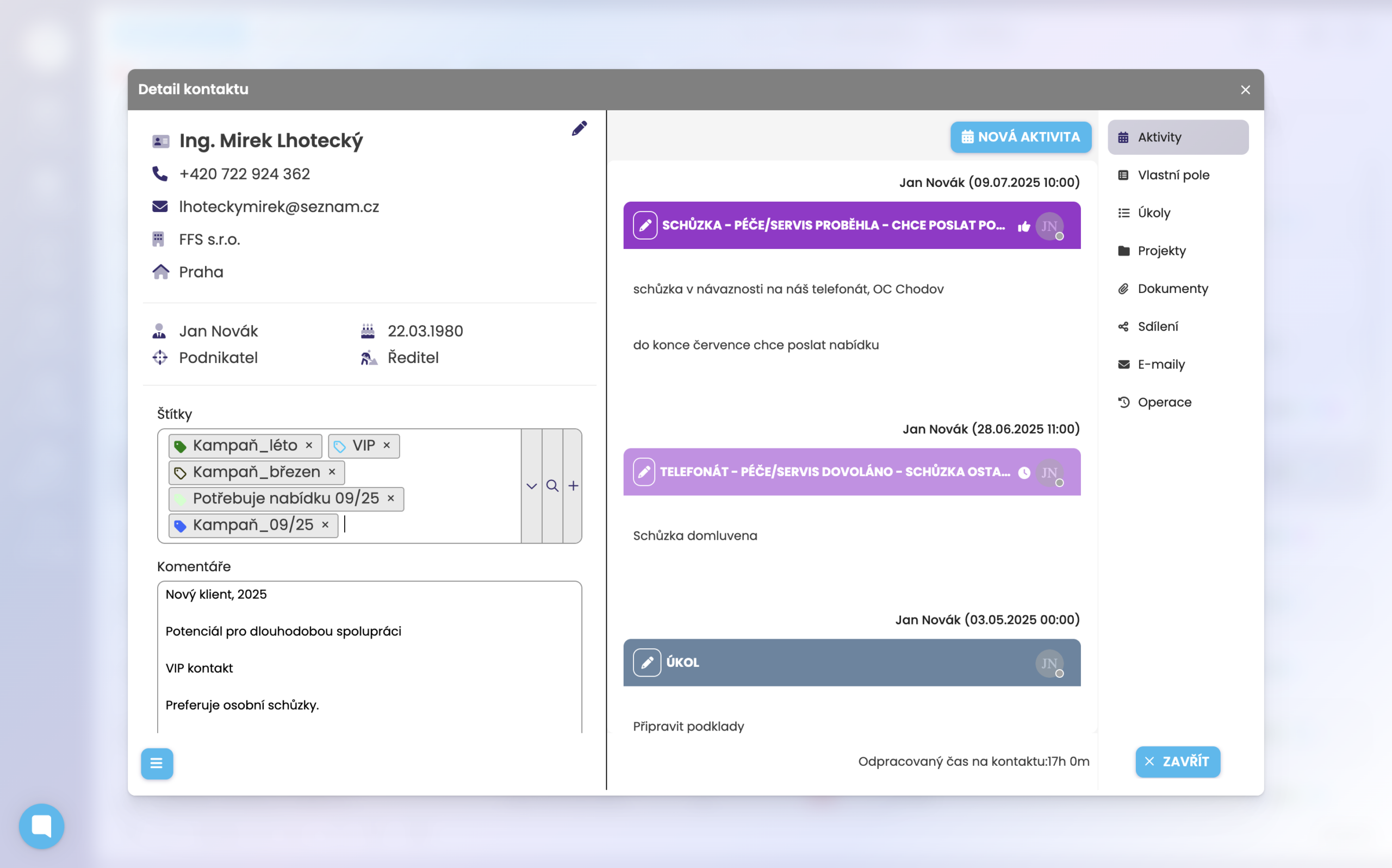Click the pencil icon to edit contact

[579, 128]
